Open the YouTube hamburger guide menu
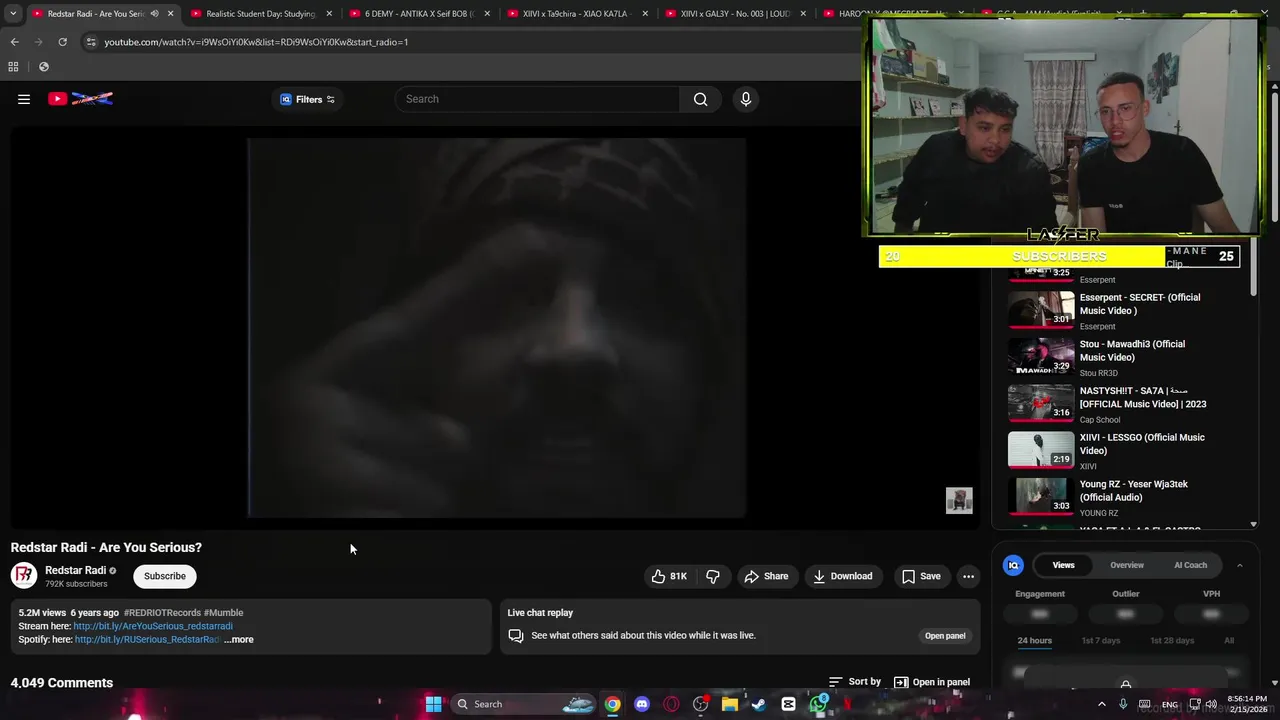 [x=24, y=99]
